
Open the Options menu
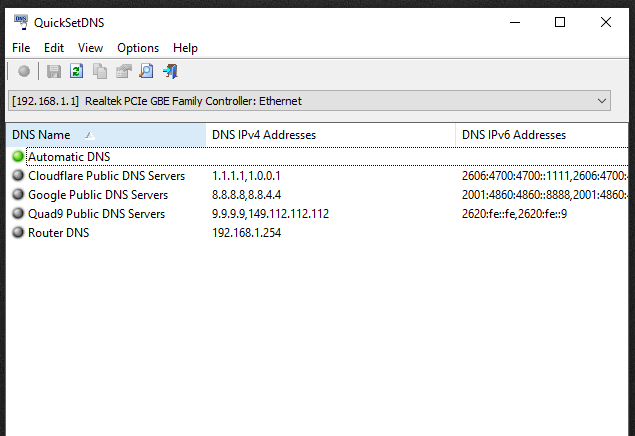pyautogui.click(x=138, y=47)
